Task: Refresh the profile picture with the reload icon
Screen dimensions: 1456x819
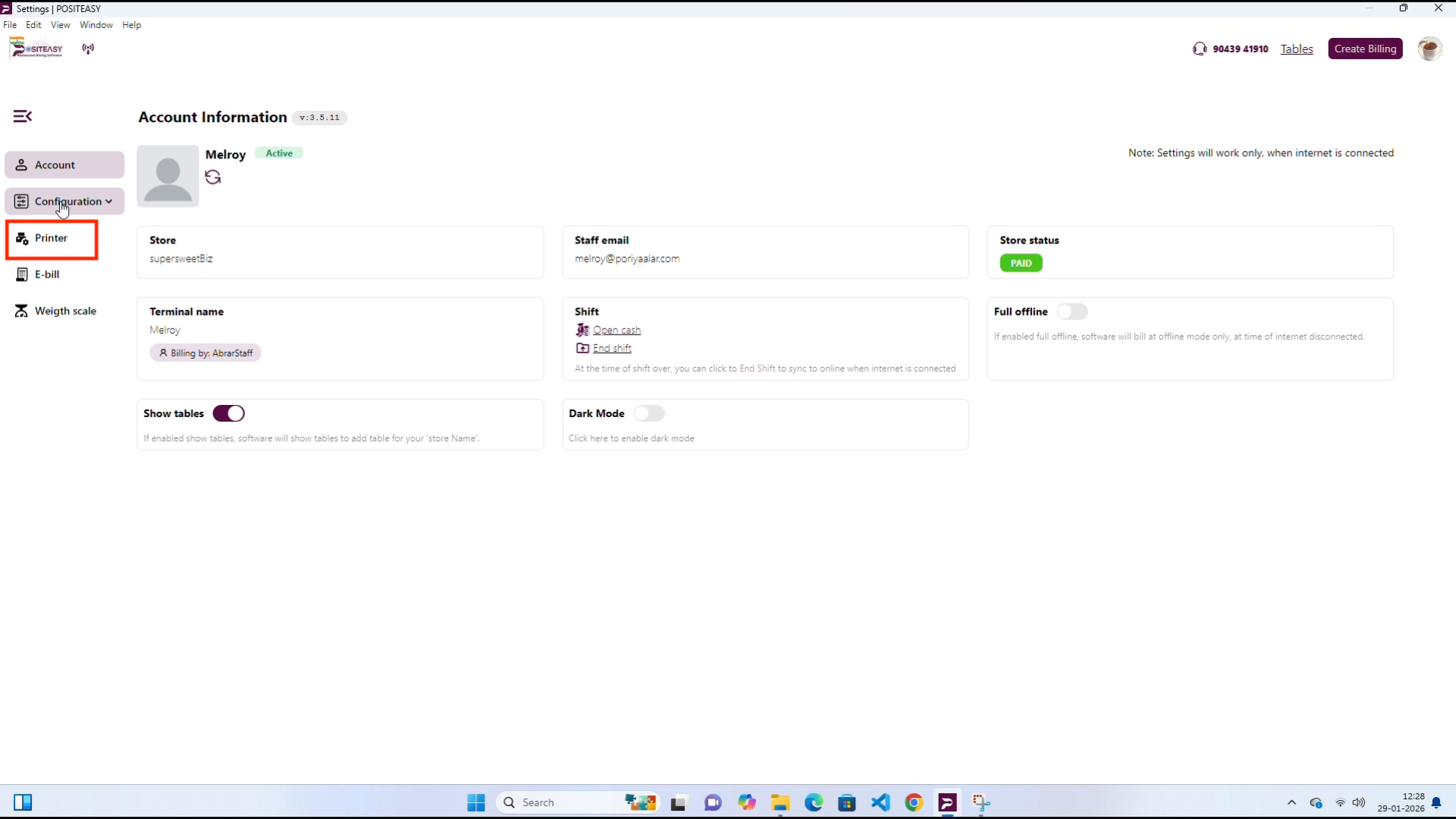Action: coord(213,177)
